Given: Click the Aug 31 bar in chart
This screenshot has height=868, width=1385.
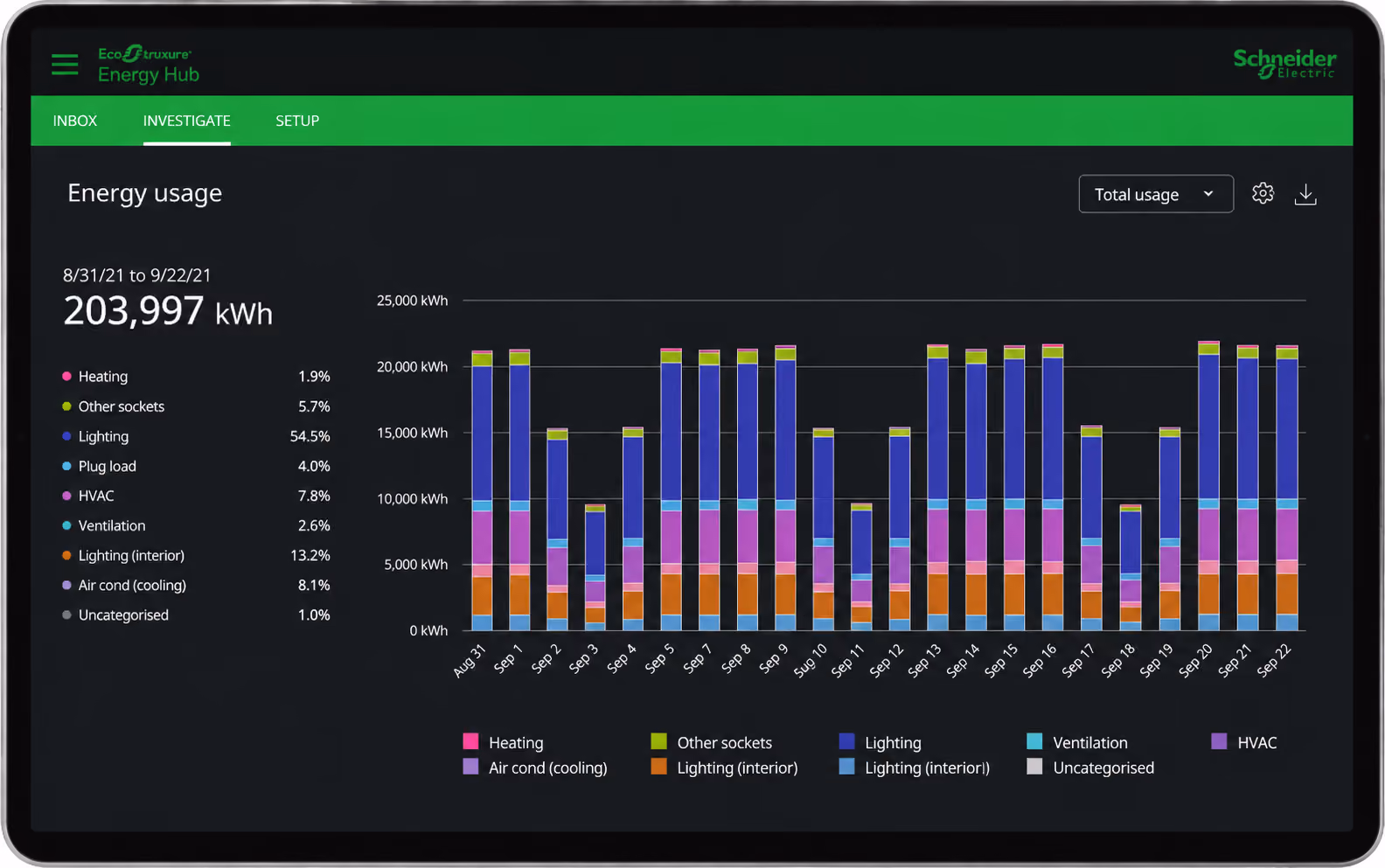Looking at the screenshot, I should click(482, 490).
